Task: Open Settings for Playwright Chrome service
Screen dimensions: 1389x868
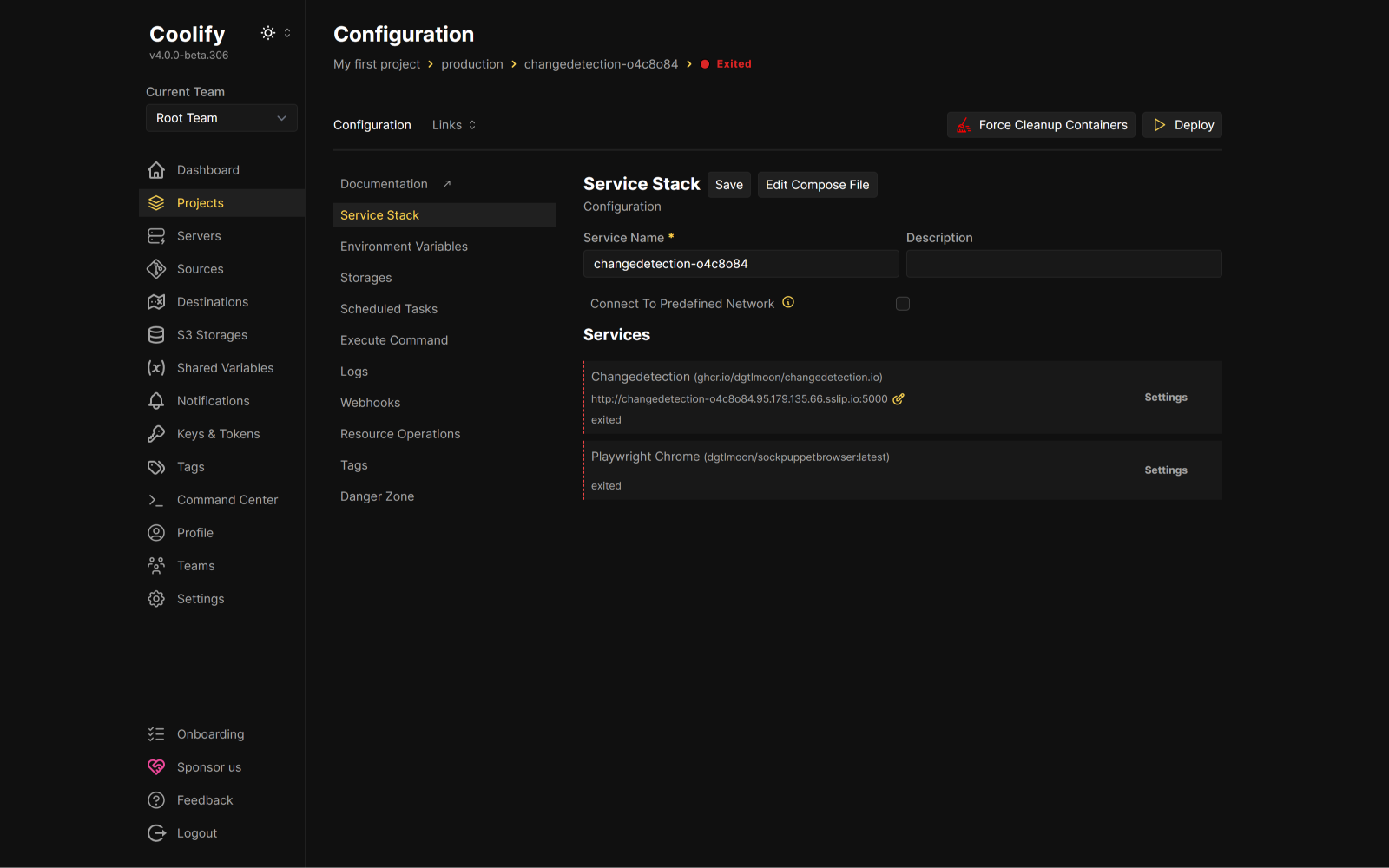Action: (1165, 470)
